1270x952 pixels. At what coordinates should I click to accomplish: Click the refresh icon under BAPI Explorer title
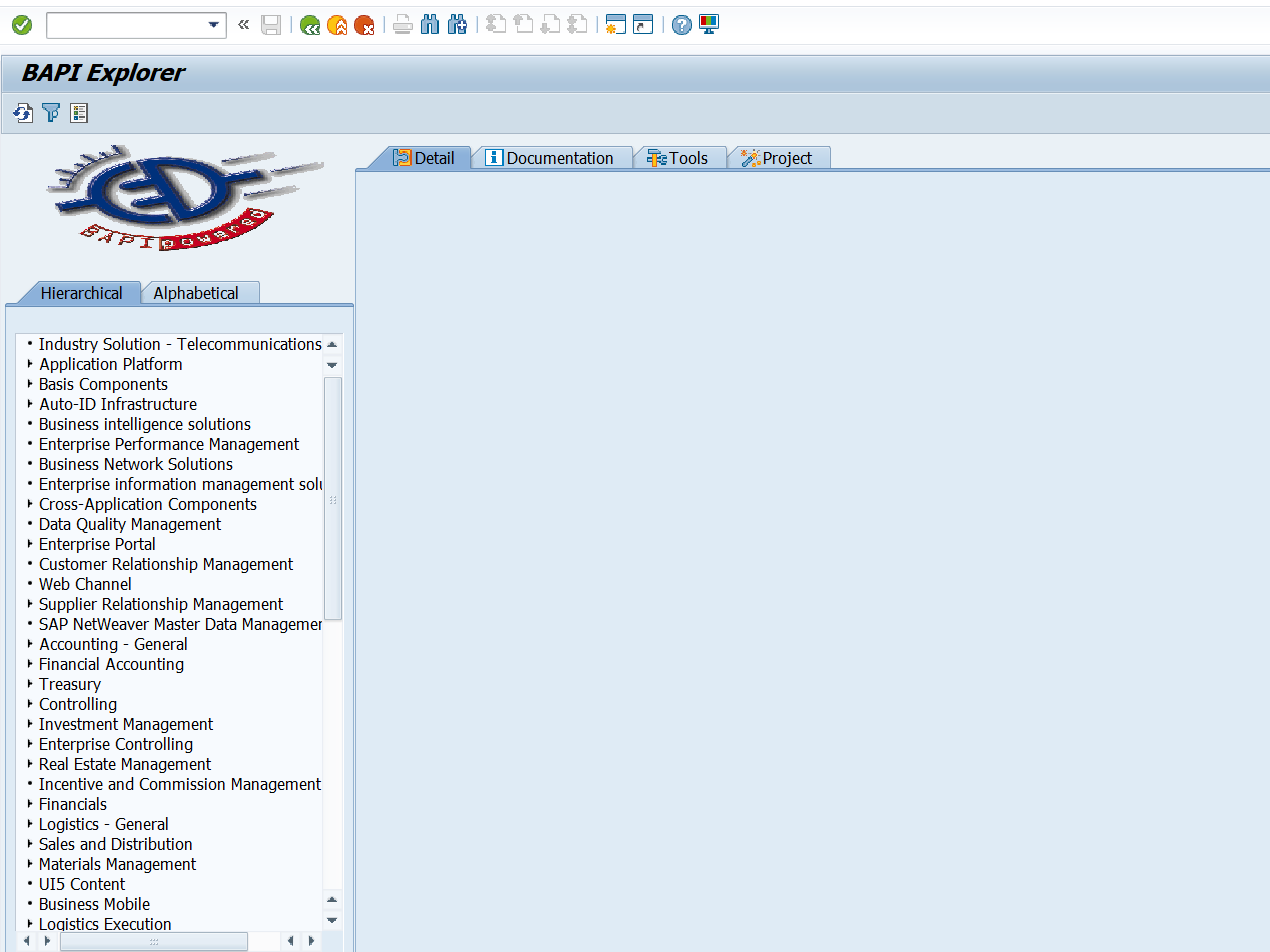[x=23, y=113]
